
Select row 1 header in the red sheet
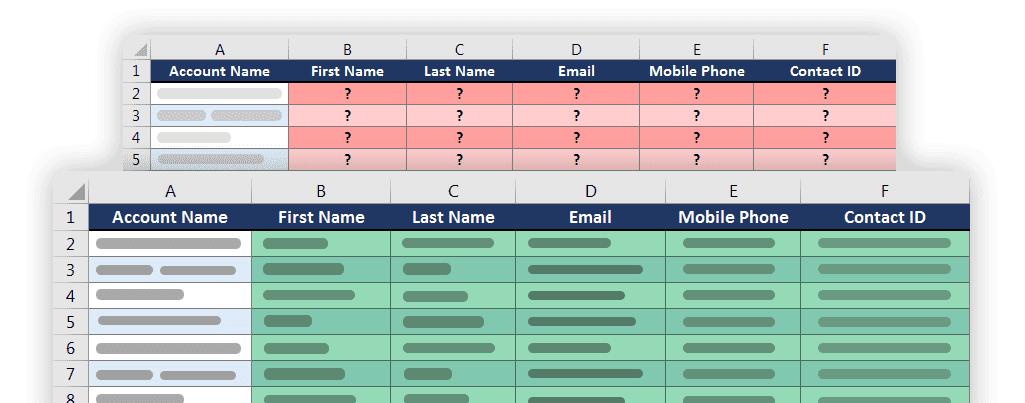137,71
